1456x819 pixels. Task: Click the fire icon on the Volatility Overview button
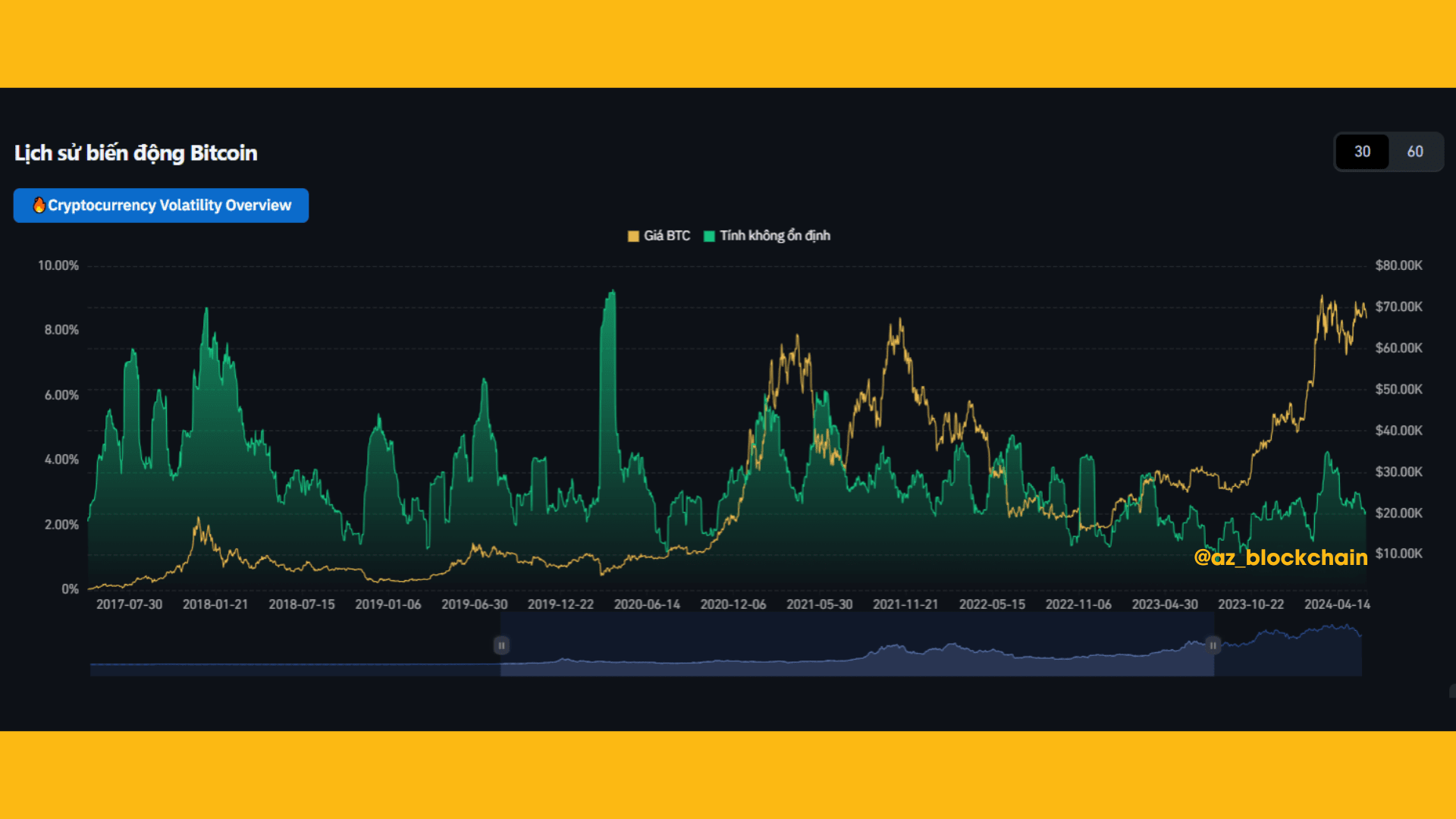(39, 205)
